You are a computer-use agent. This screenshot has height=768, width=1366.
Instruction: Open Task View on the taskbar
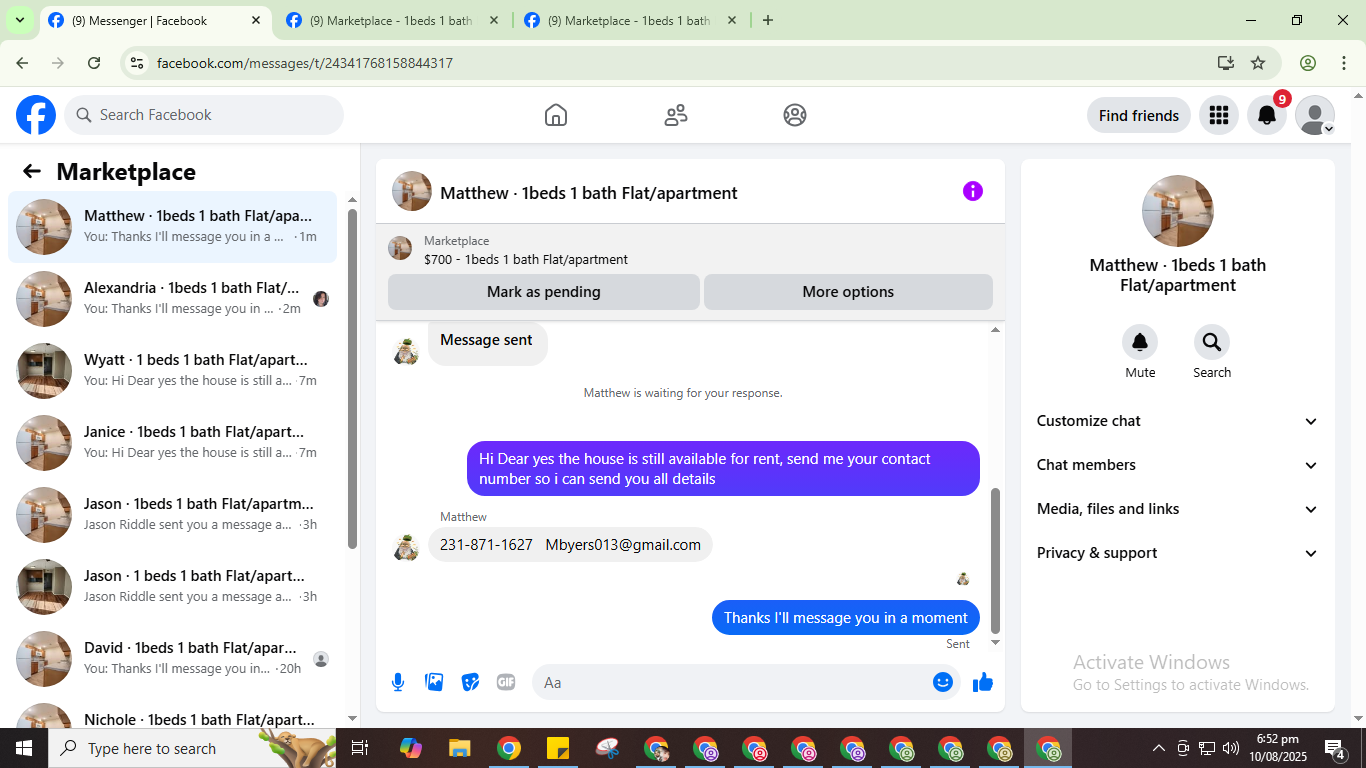click(360, 748)
